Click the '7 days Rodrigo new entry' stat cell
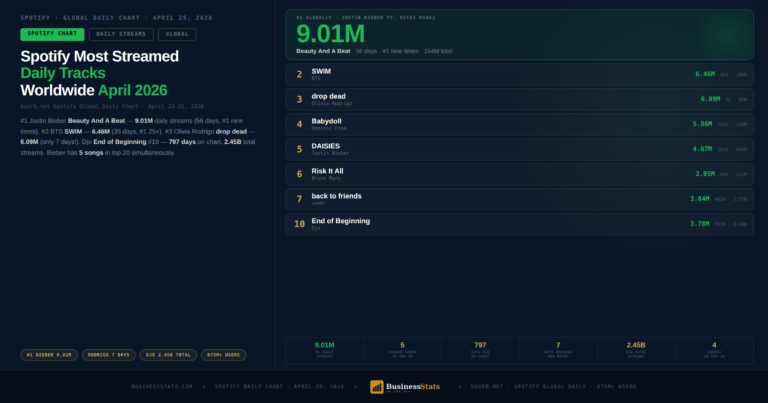768x403 pixels. pos(558,350)
